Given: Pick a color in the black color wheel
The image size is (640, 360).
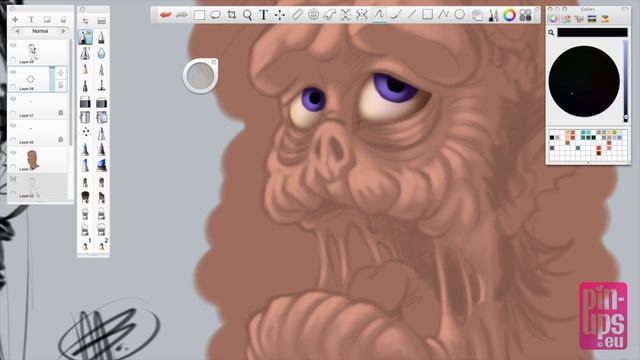Looking at the screenshot, I should pos(584,81).
